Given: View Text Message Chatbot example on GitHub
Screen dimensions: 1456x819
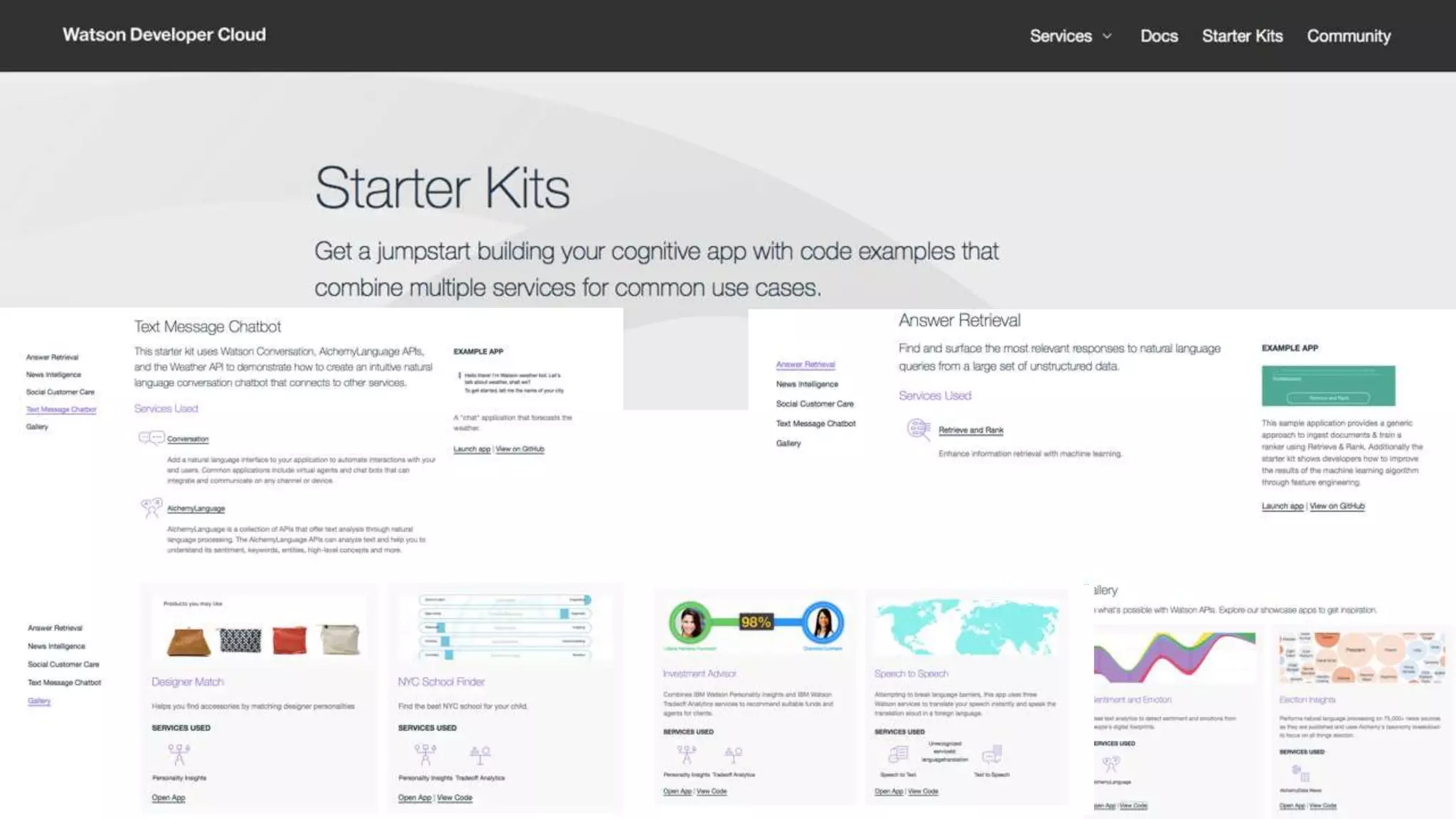Looking at the screenshot, I should pos(520,449).
